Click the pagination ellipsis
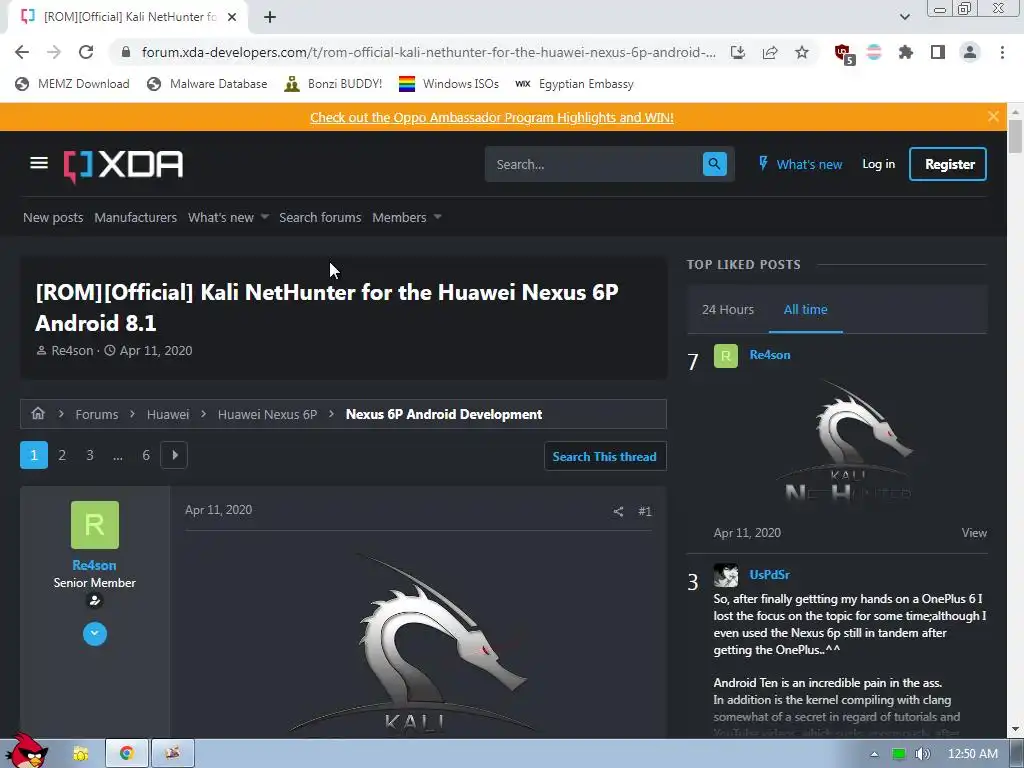 (x=118, y=456)
